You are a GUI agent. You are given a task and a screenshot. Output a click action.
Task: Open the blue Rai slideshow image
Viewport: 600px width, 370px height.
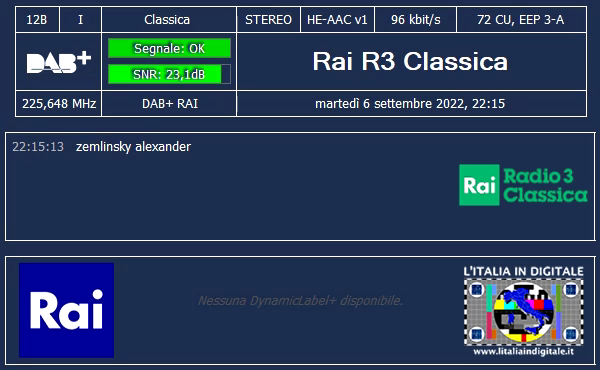point(67,310)
